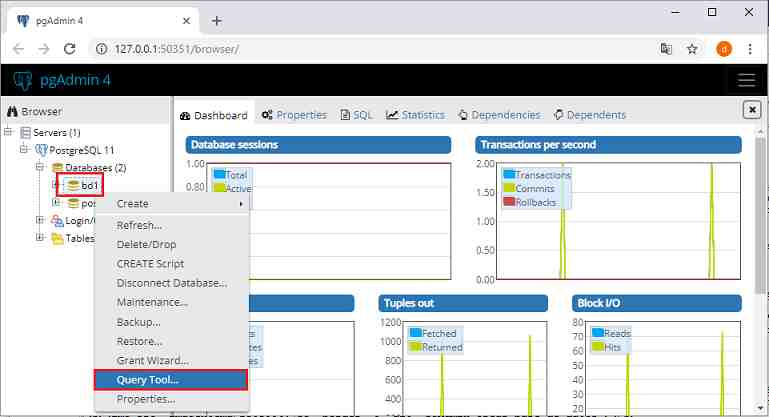The height and width of the screenshot is (417, 769).
Task: Click the browser back arrow
Action: tap(18, 49)
